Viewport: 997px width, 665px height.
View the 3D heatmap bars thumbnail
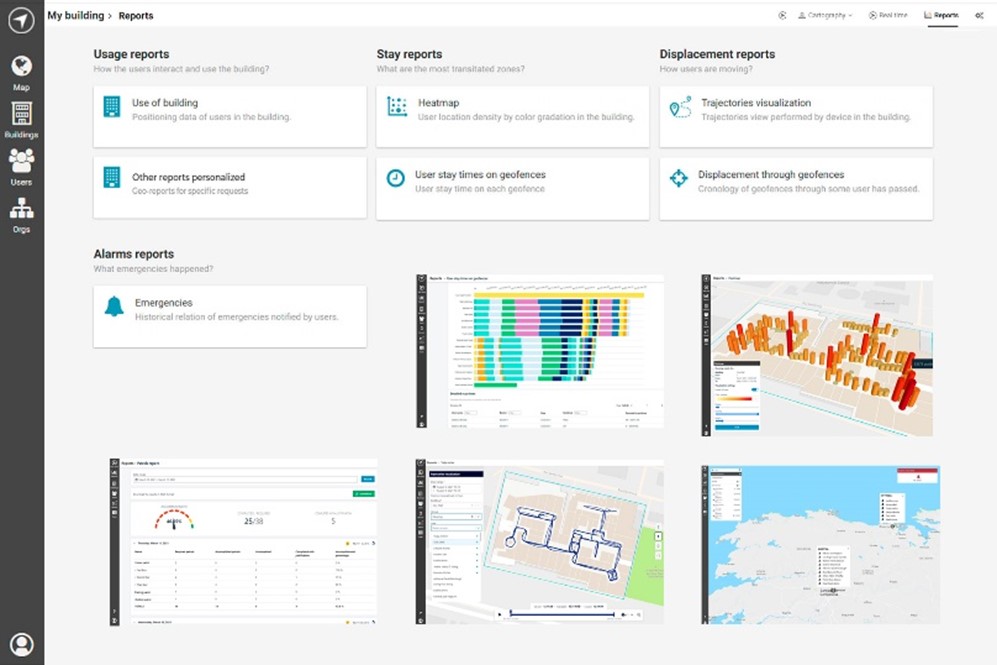(817, 355)
